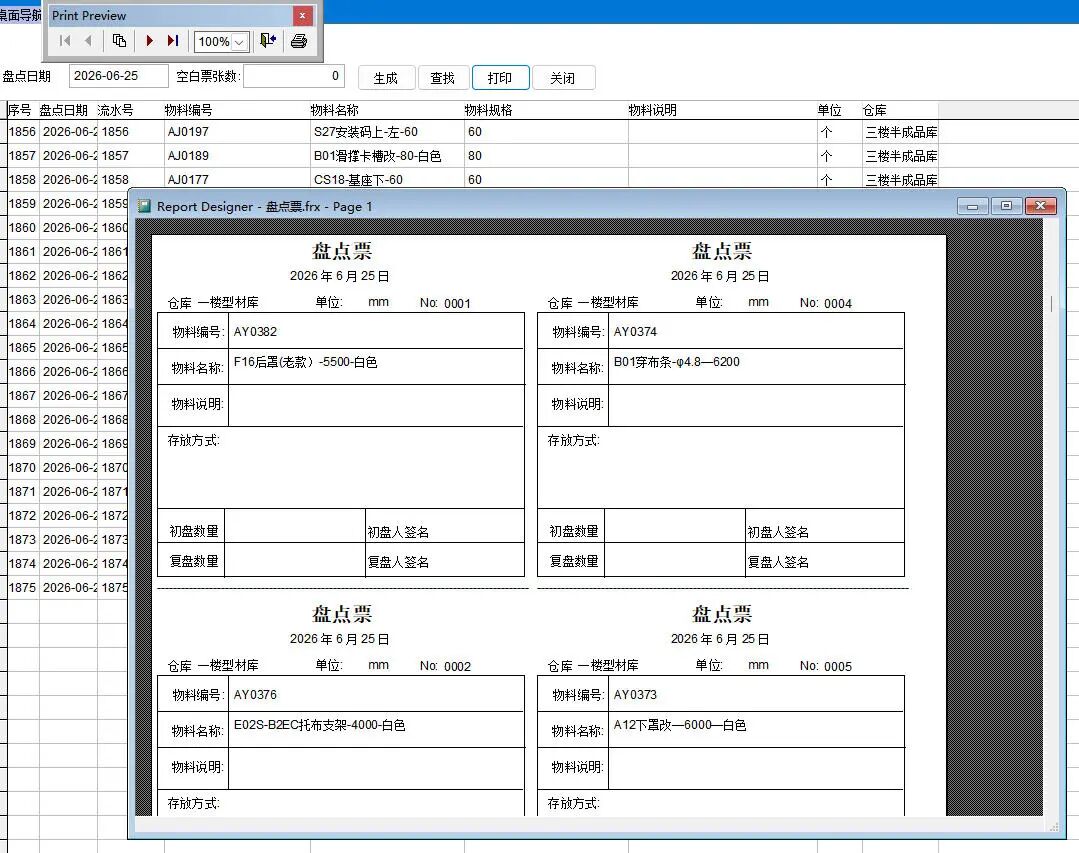Click No: 0001 ticket number
The height and width of the screenshot is (853, 1079).
point(445,303)
